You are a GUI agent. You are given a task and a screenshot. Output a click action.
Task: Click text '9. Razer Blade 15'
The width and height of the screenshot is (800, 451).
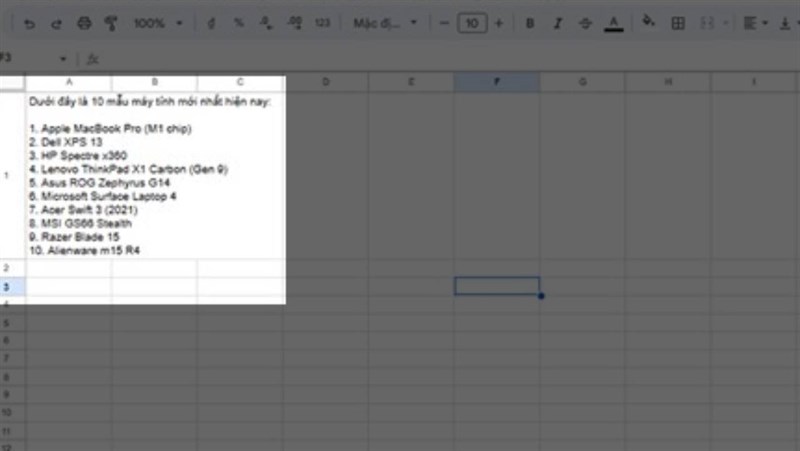coord(74,237)
